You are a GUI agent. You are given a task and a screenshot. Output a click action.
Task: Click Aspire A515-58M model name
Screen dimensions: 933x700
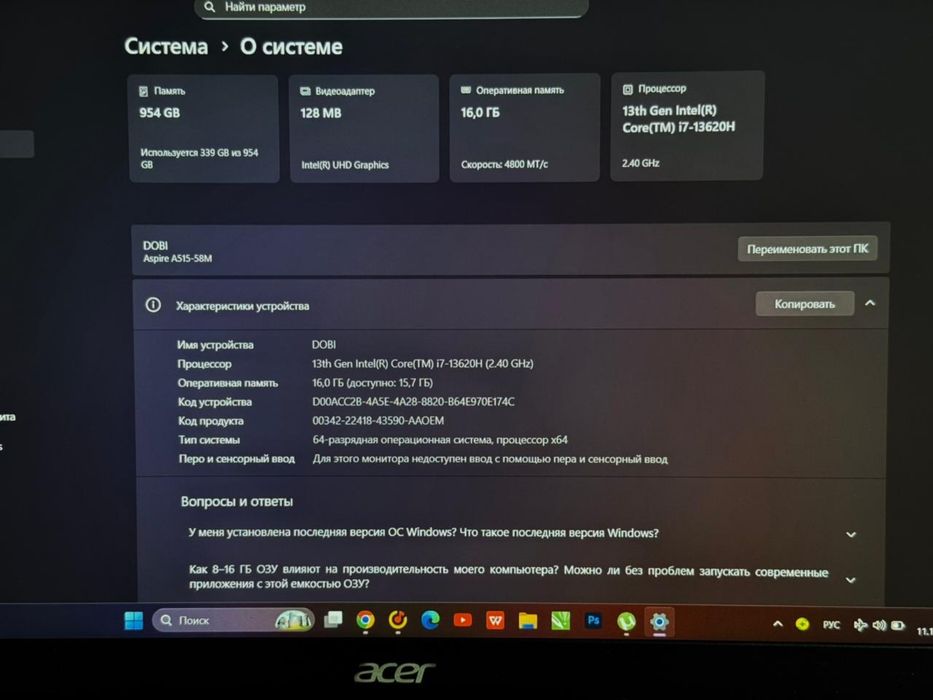point(177,258)
